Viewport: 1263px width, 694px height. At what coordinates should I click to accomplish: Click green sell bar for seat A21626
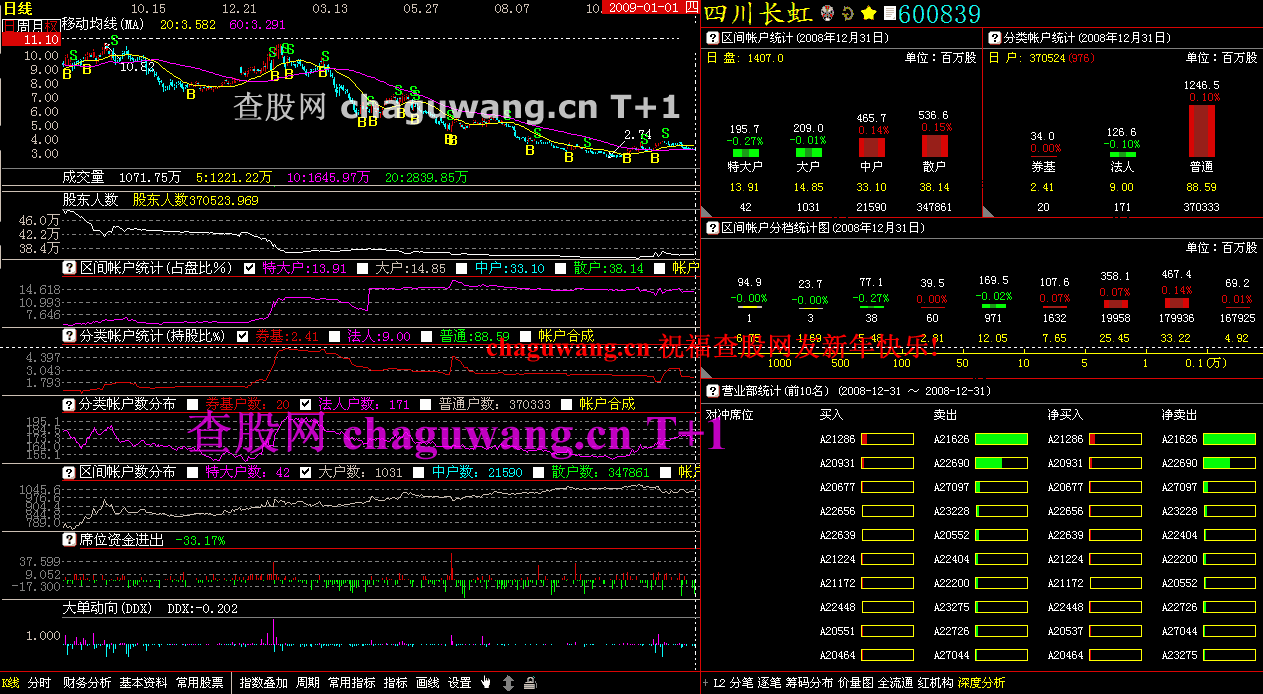[1001, 439]
